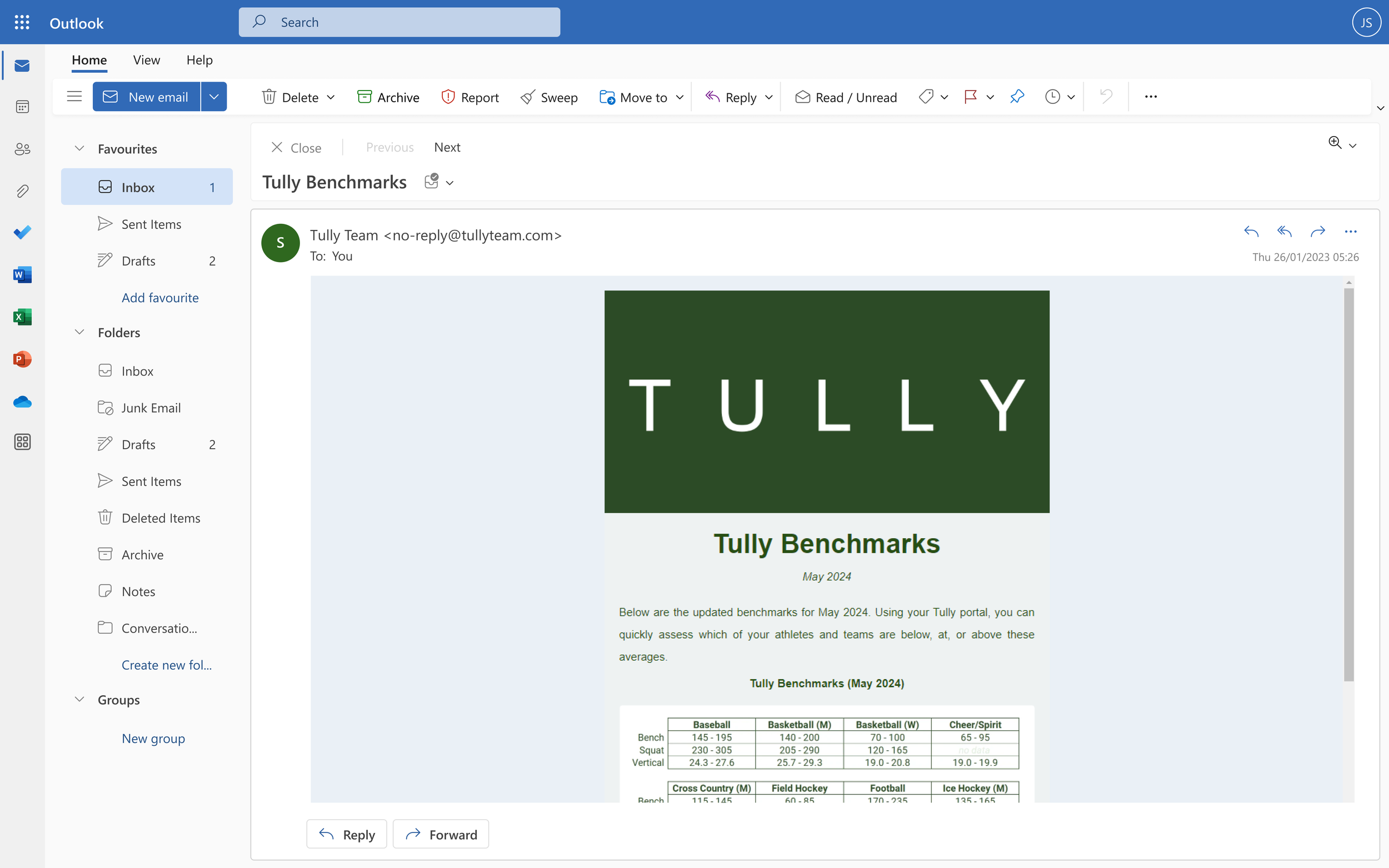Screen dimensions: 1389x868
Task: Open the Reply dropdown options
Action: [x=768, y=97]
